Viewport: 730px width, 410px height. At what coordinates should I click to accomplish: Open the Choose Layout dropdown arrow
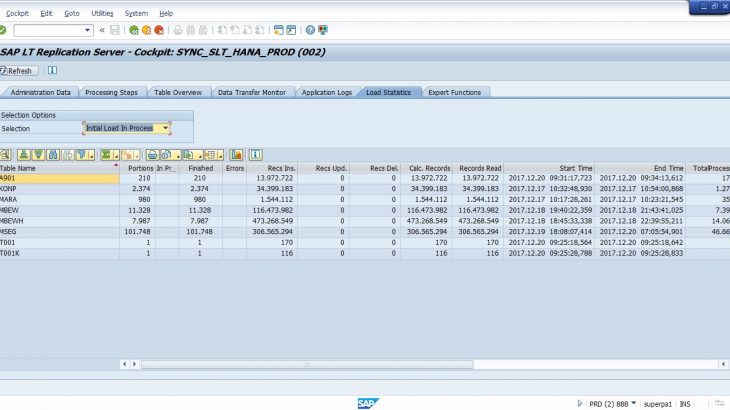(x=221, y=155)
